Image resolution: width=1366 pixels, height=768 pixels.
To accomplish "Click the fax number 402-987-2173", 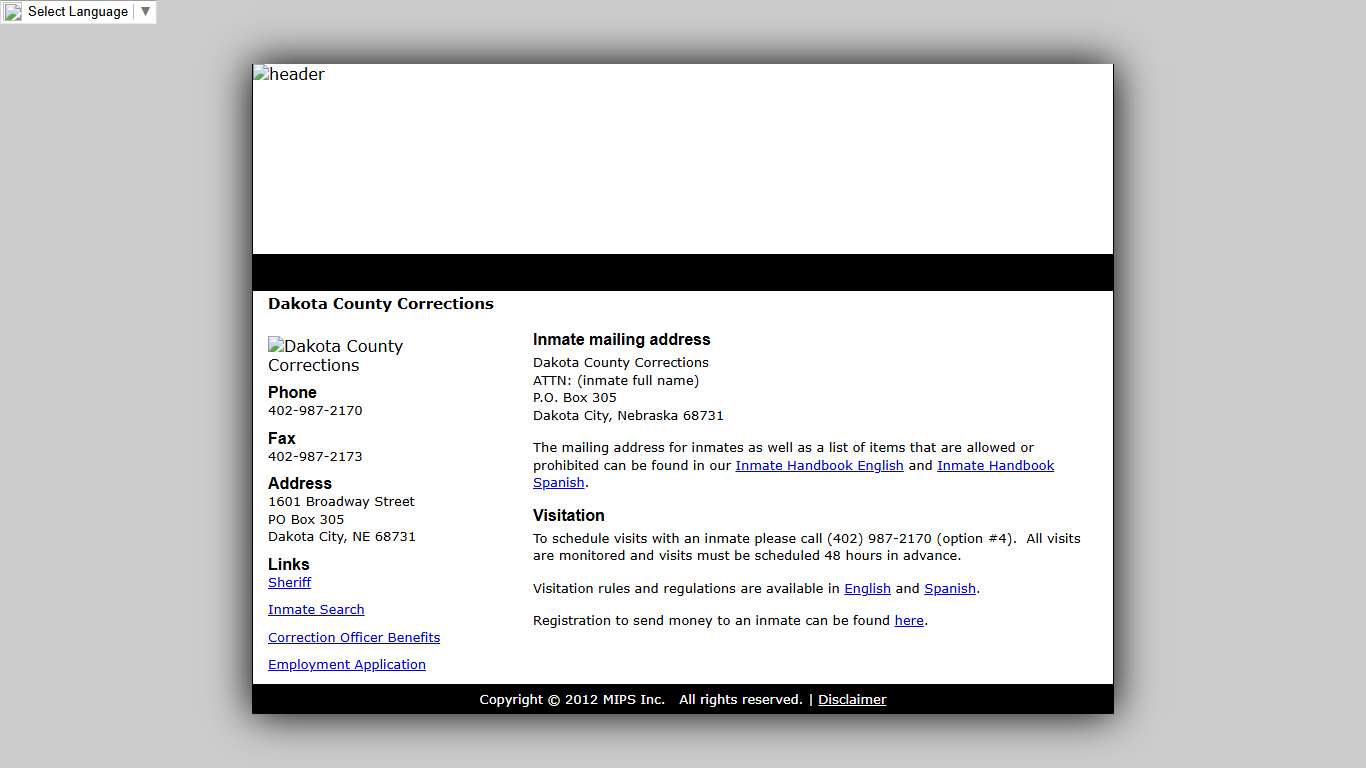I will 315,456.
